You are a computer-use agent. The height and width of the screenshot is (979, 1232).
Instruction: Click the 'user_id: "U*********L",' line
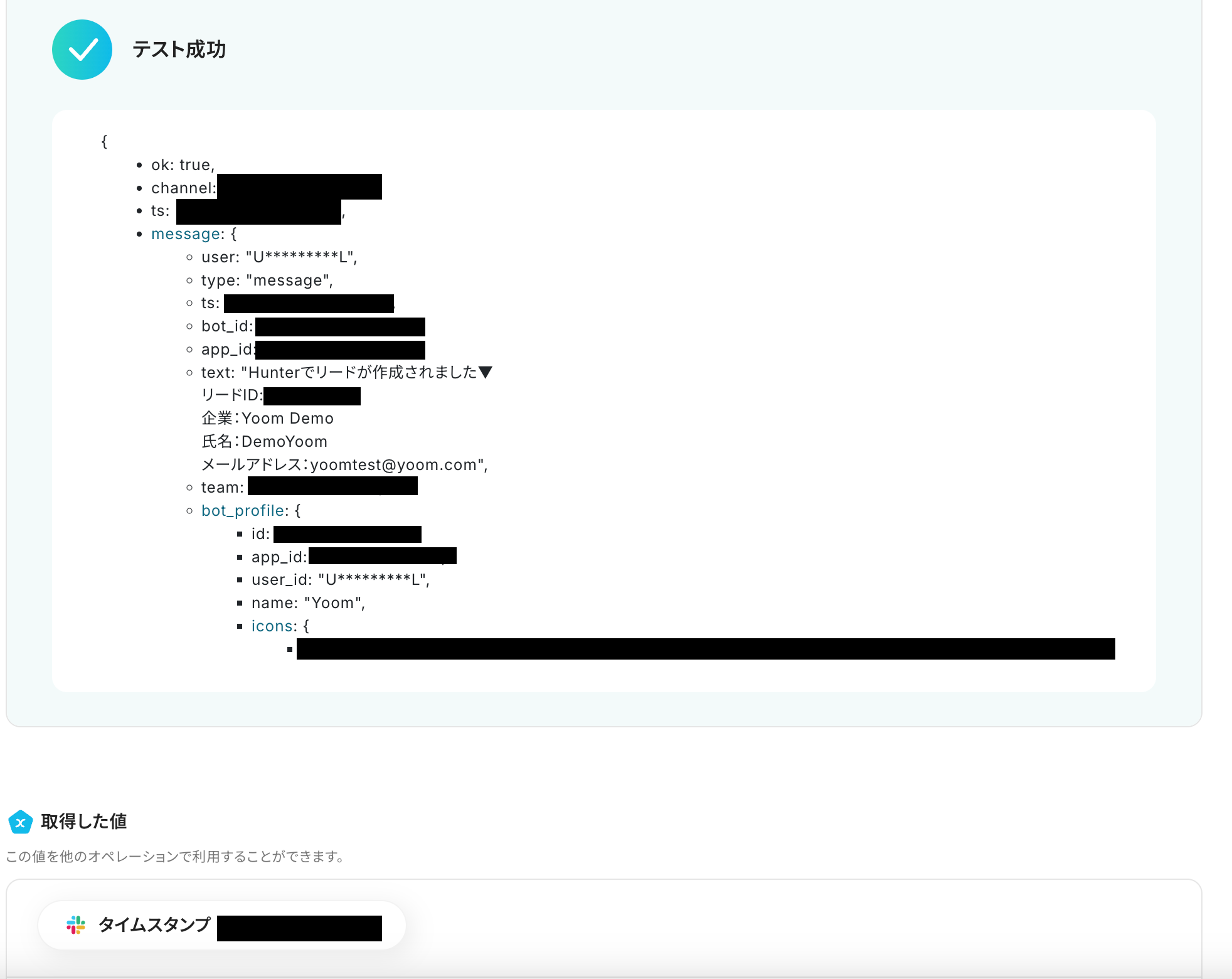[341, 580]
